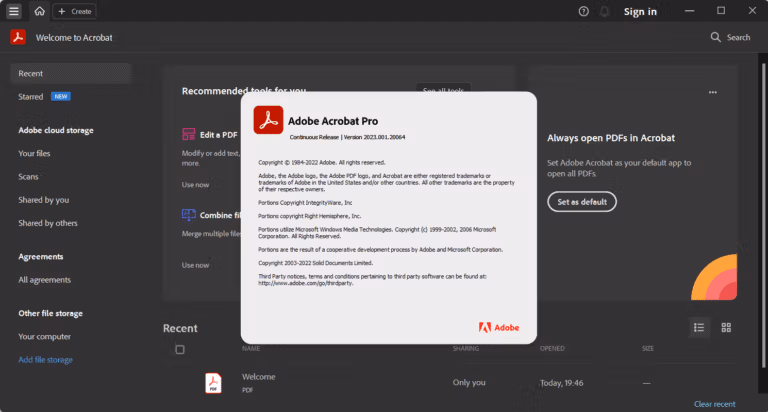Click the Only you sharing cell
Screen dimensions: 768x412
click(x=469, y=383)
